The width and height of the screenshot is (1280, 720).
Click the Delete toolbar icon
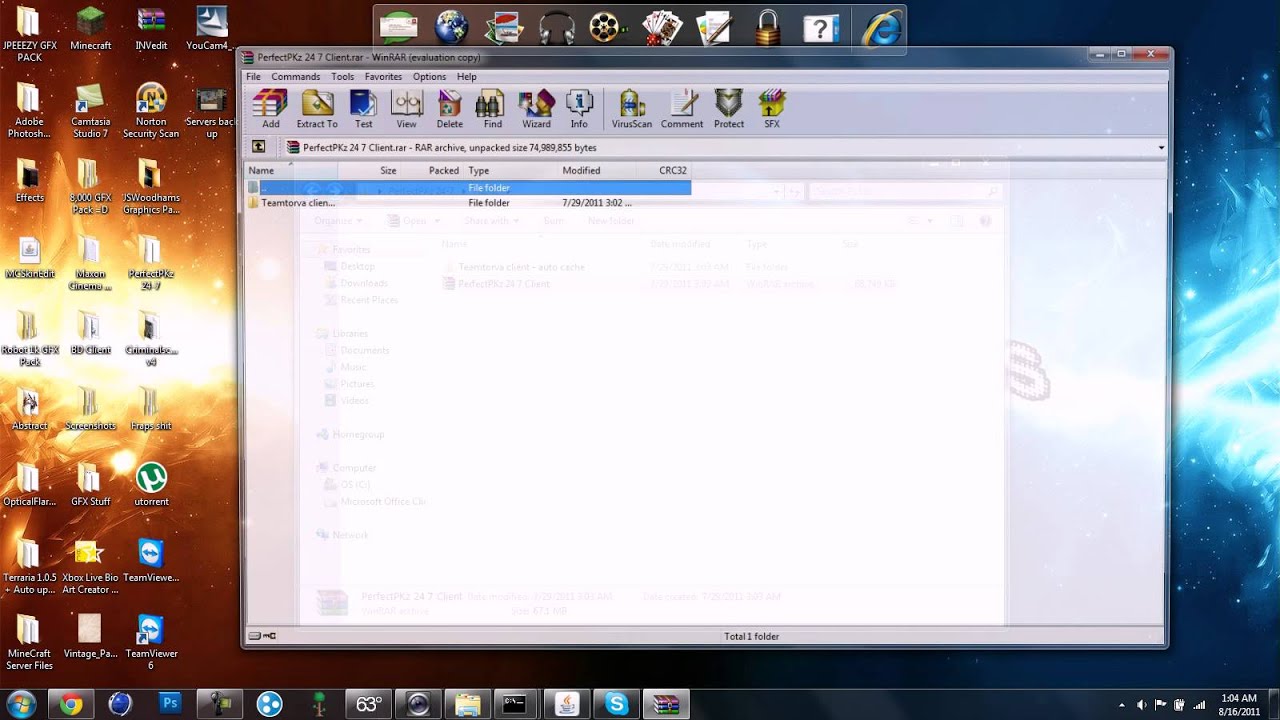coord(450,109)
